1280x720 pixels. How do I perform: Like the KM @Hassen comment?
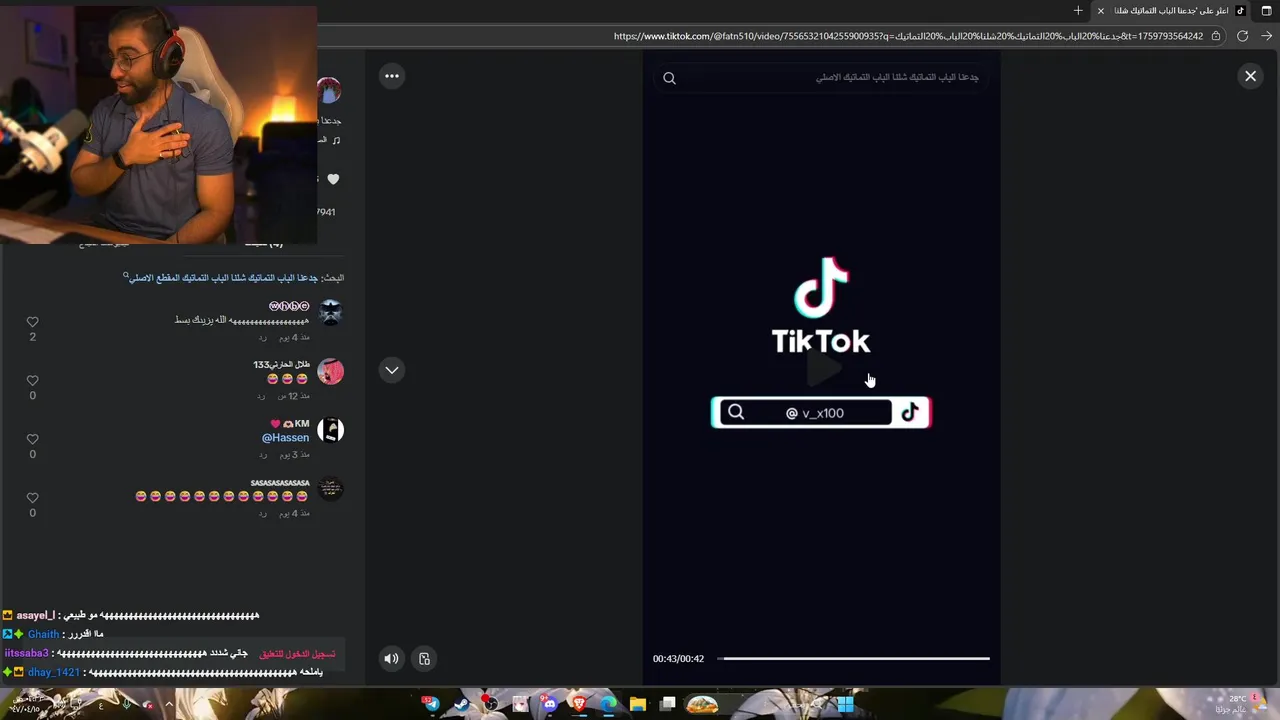32,439
